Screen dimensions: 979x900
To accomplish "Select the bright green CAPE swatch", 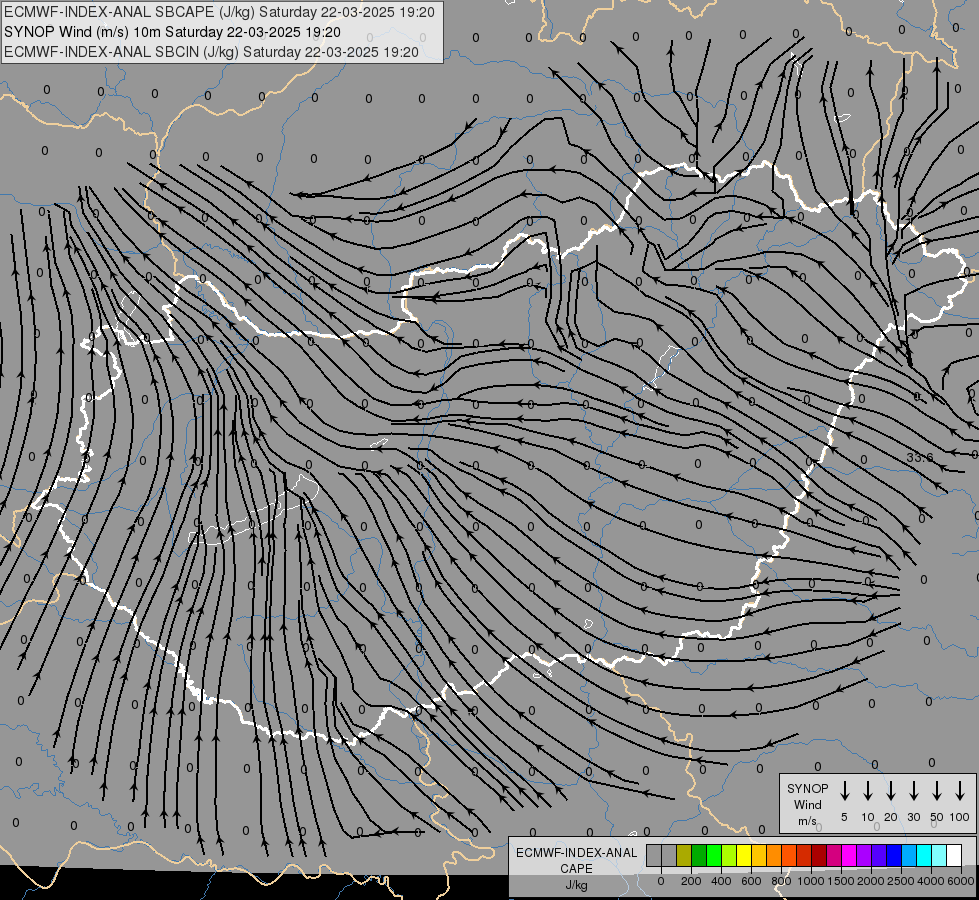I will tap(714, 855).
